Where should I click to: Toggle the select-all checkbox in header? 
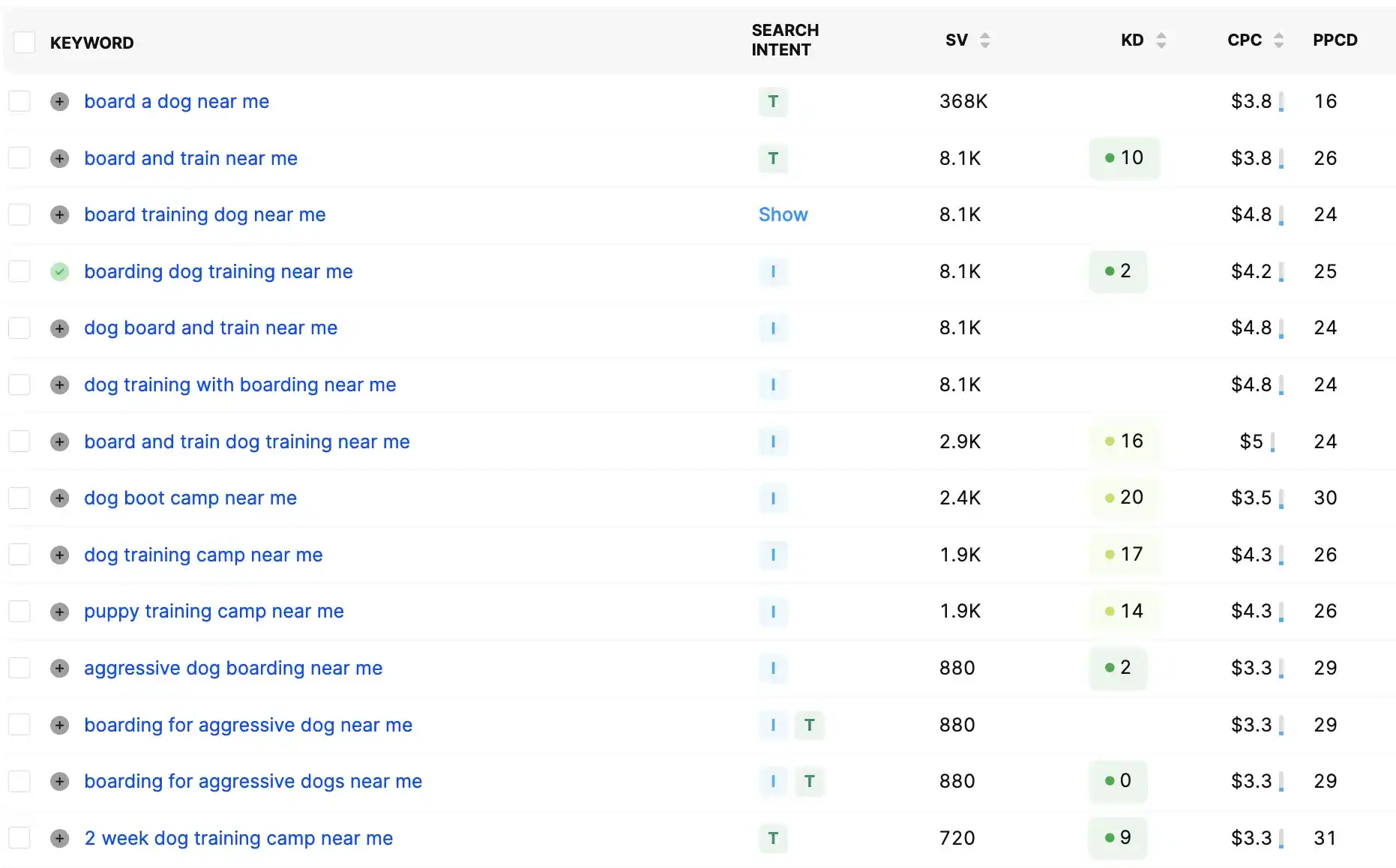(x=25, y=43)
